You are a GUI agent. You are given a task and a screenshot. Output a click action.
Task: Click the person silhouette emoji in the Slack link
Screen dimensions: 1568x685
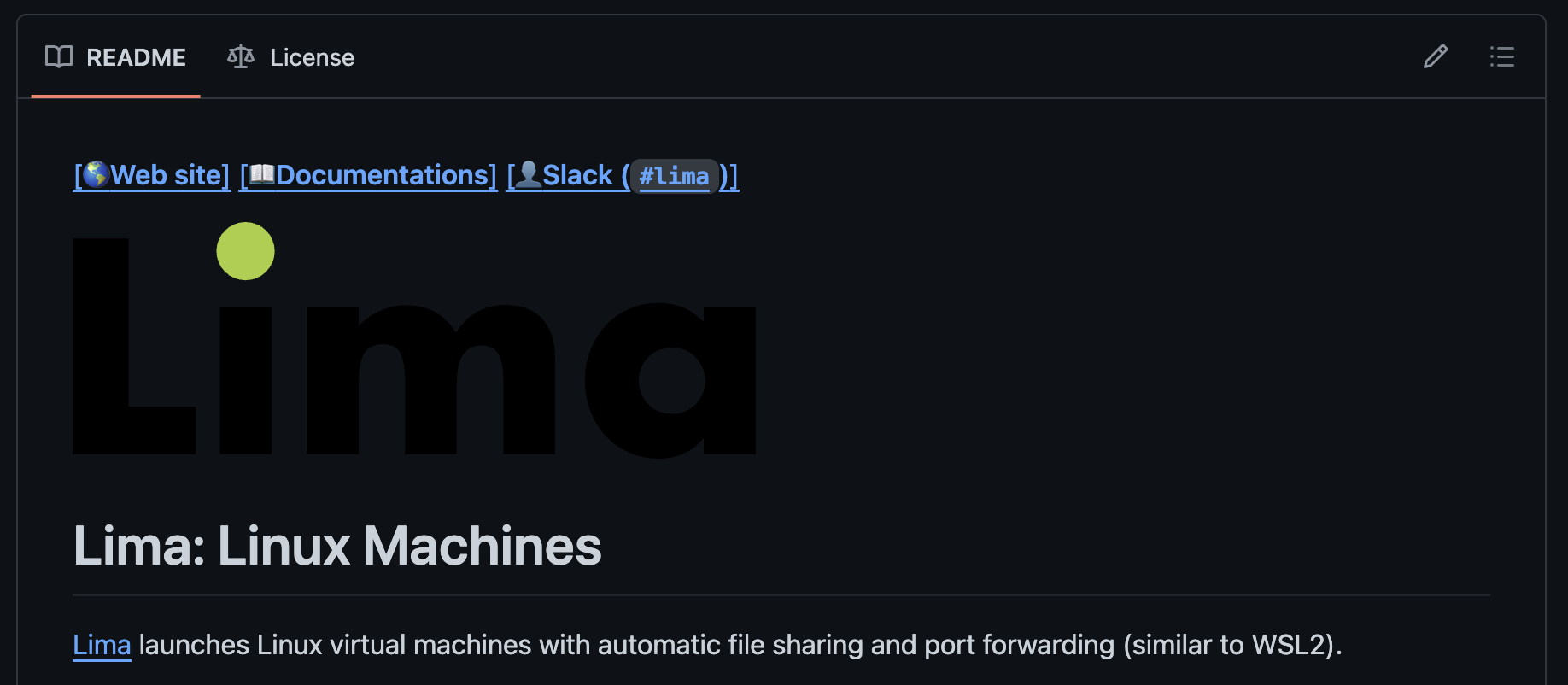point(528,174)
